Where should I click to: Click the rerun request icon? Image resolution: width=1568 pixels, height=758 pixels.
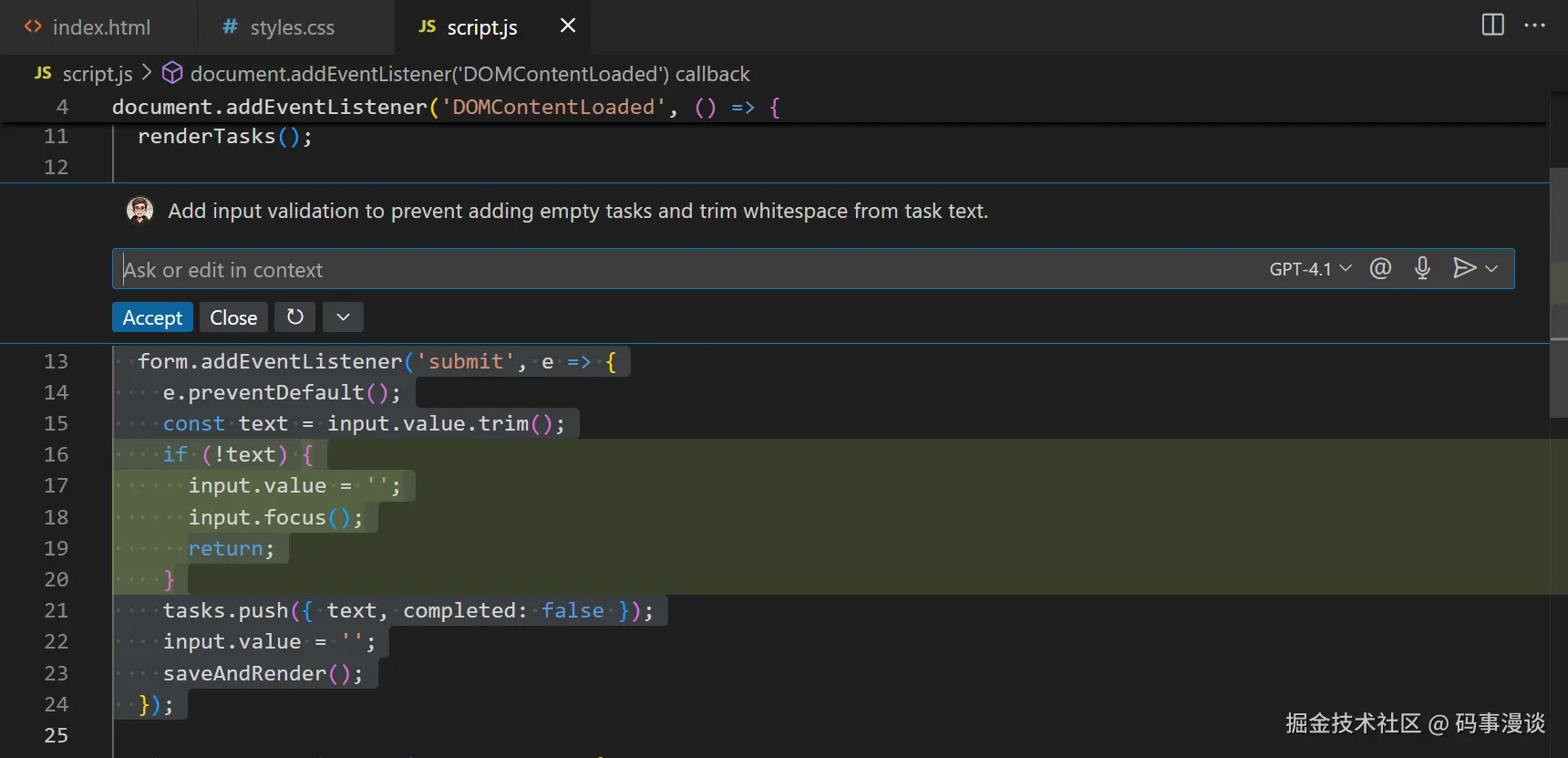click(294, 317)
